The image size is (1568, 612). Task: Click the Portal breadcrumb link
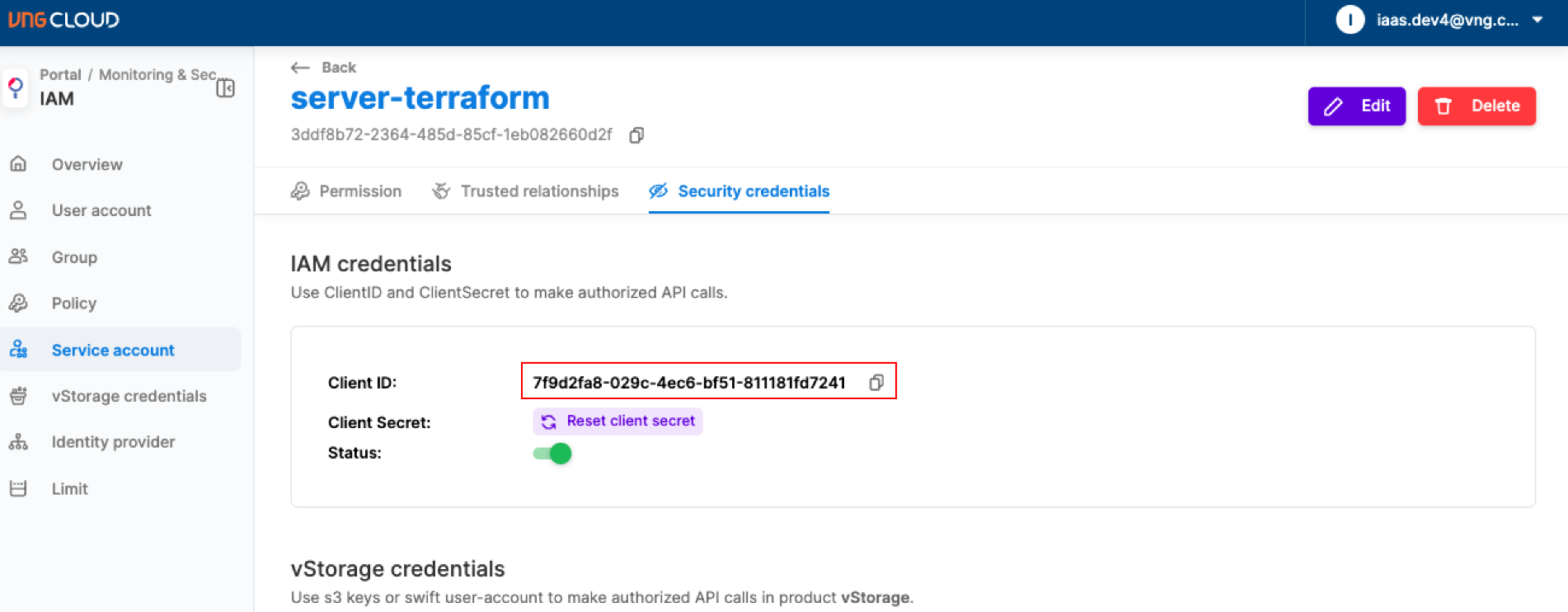[x=60, y=75]
